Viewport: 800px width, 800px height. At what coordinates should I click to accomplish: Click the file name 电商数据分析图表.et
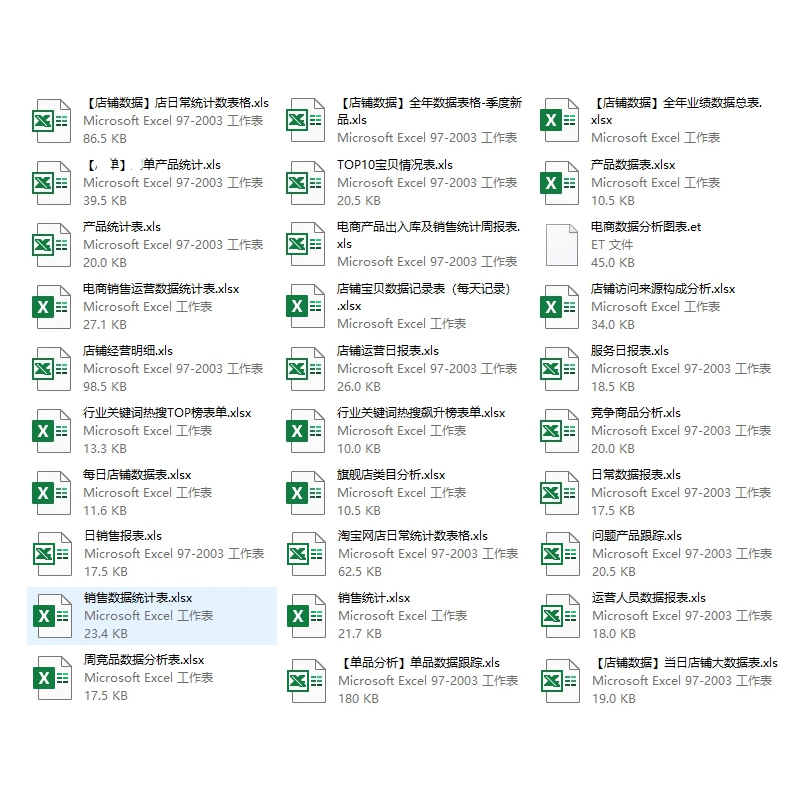(x=646, y=227)
